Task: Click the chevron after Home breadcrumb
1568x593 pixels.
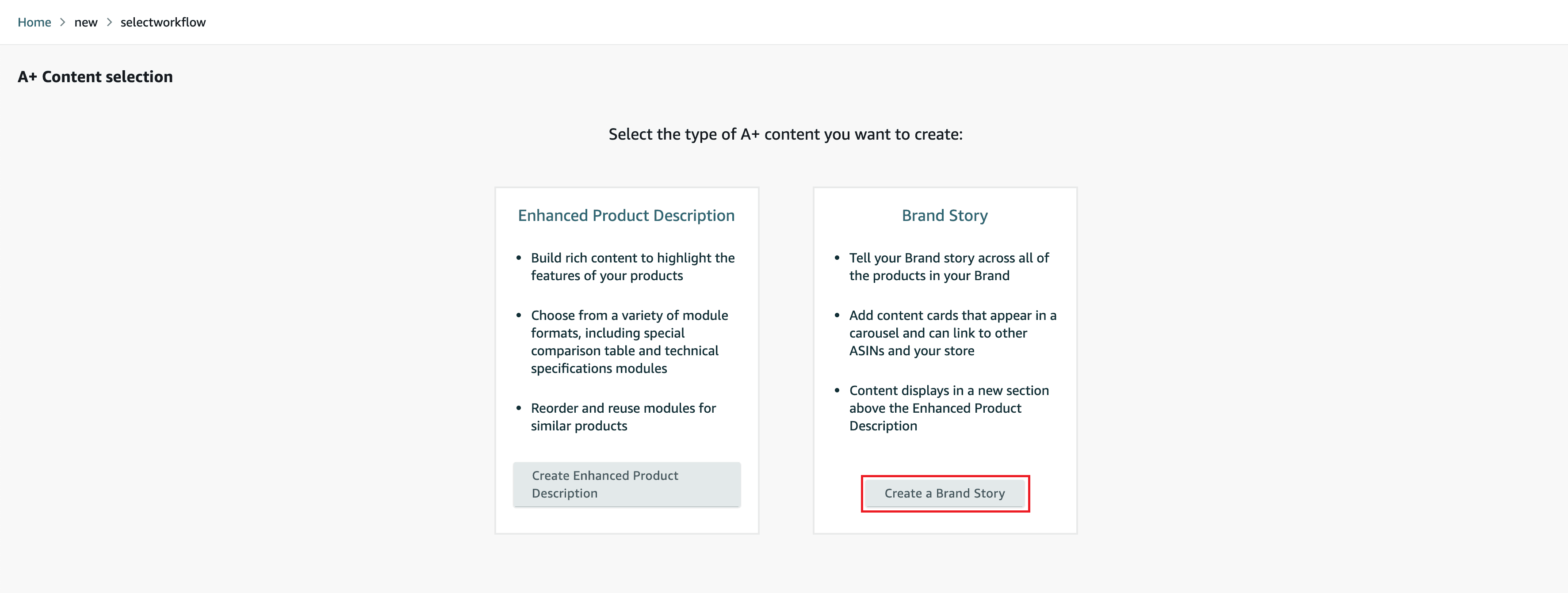Action: (63, 23)
